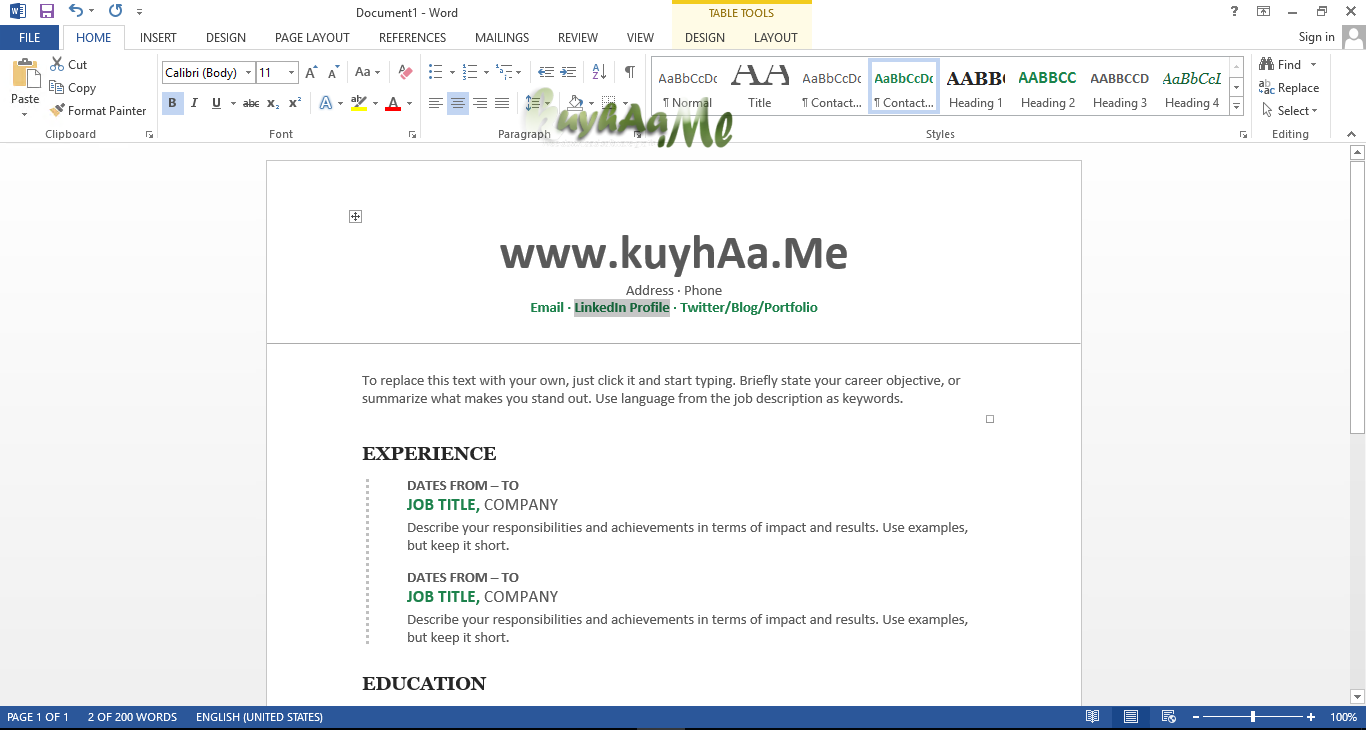Justify the paragraph text

coord(502,103)
